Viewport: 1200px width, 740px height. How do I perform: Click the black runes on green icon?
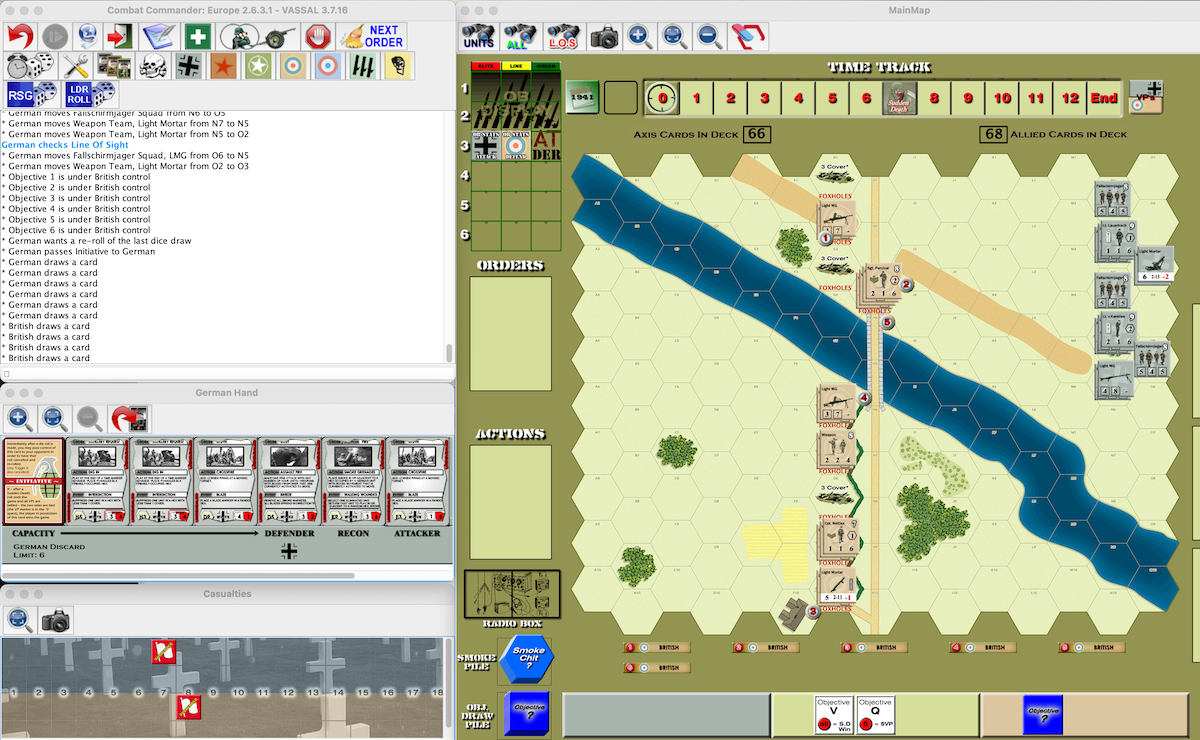(x=363, y=66)
